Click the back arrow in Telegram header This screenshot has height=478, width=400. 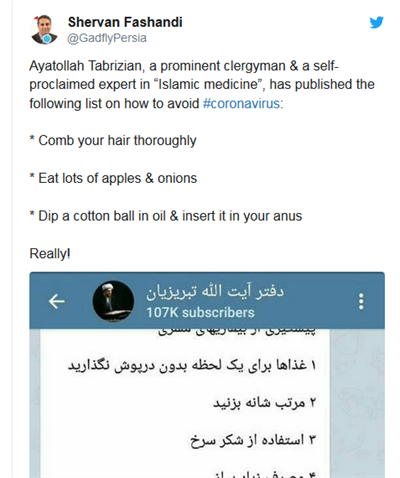click(x=57, y=301)
